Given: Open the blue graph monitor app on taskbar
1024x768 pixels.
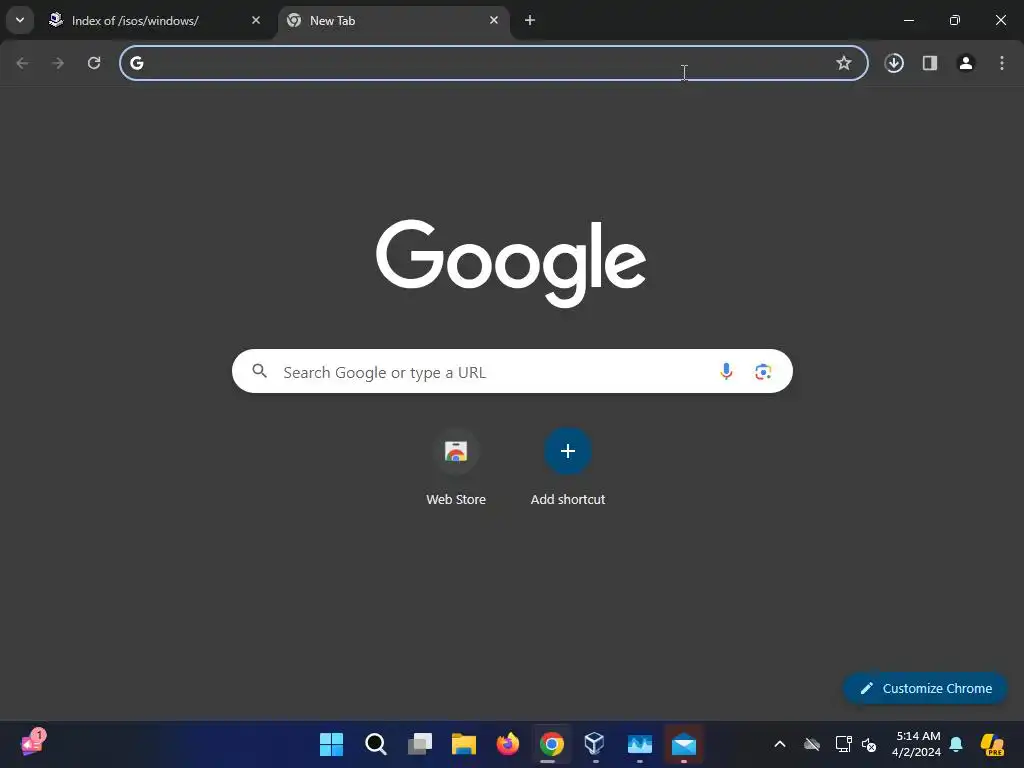Looking at the screenshot, I should (x=639, y=744).
